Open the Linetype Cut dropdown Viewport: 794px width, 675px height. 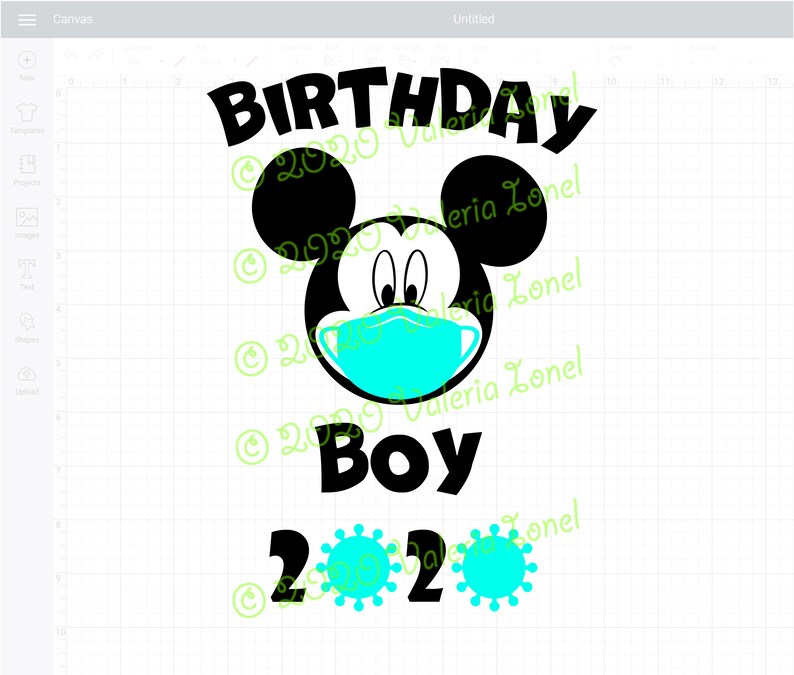tap(146, 62)
